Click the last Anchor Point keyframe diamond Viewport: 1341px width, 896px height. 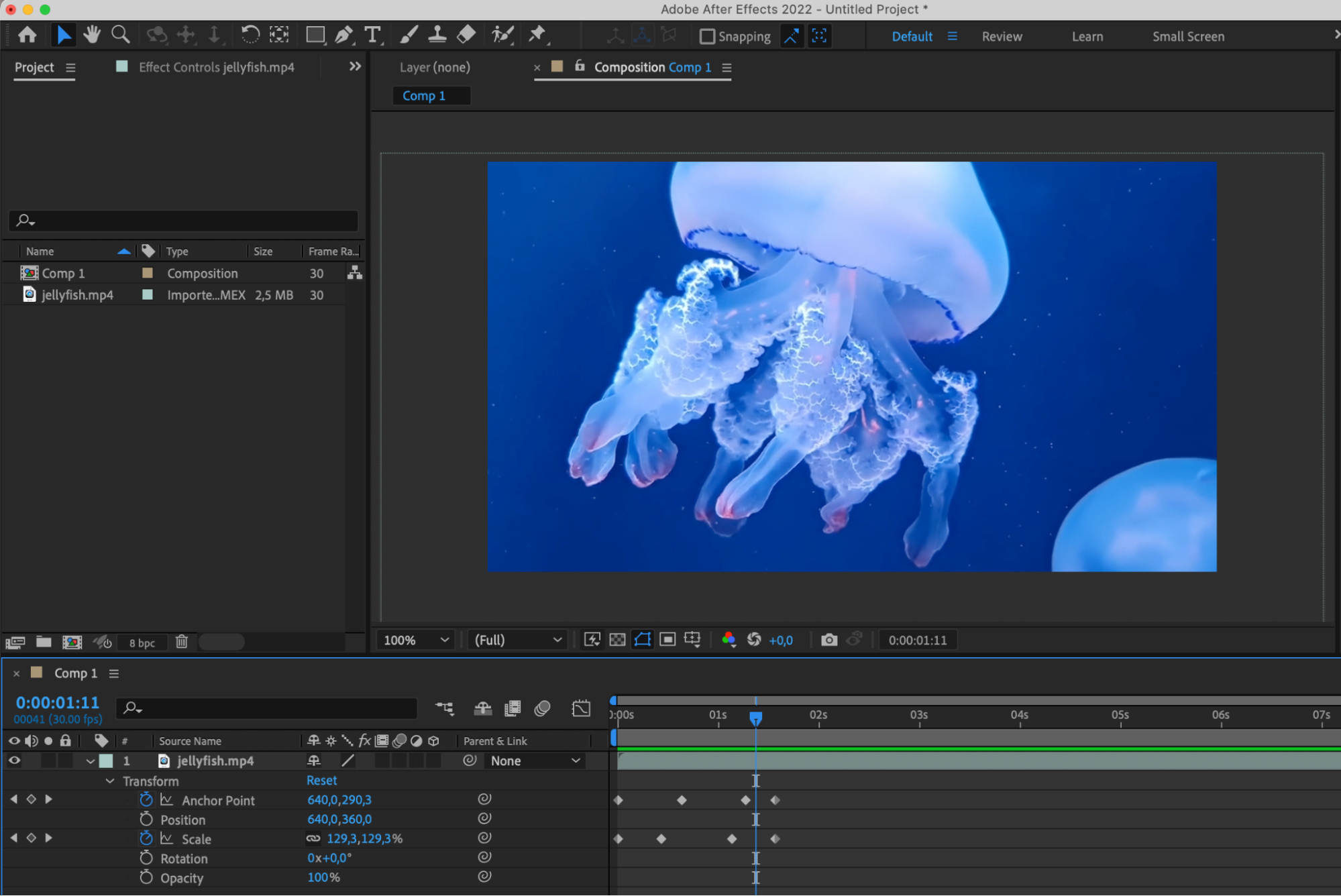pos(775,800)
